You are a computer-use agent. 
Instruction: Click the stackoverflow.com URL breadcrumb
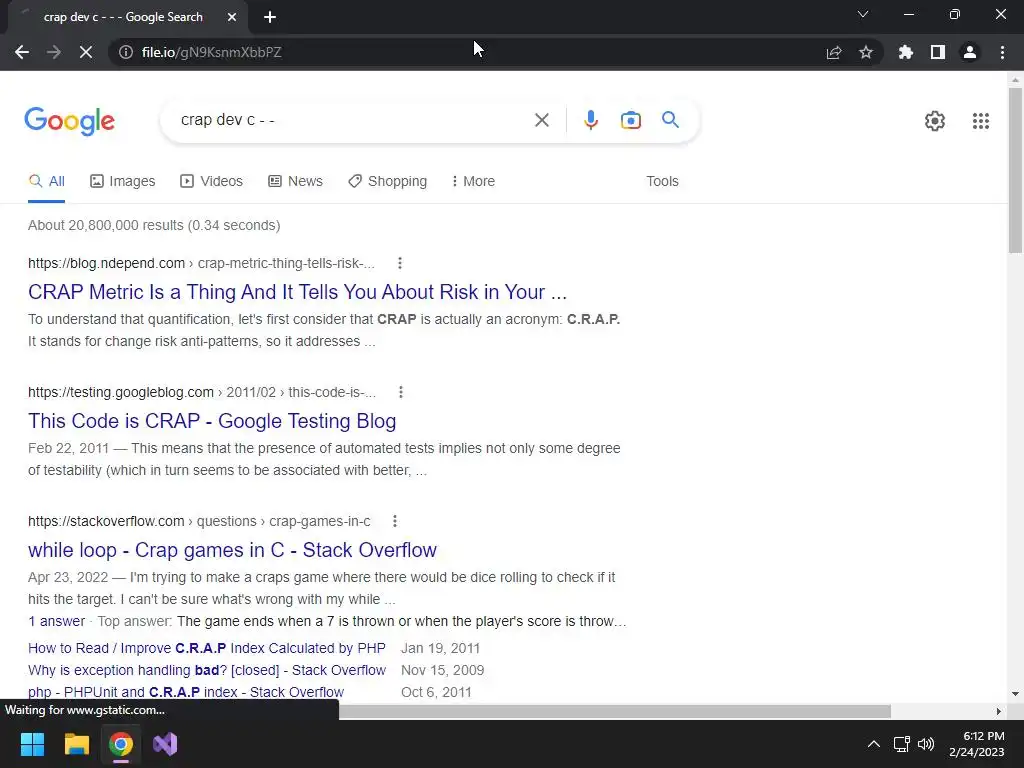click(x=199, y=521)
